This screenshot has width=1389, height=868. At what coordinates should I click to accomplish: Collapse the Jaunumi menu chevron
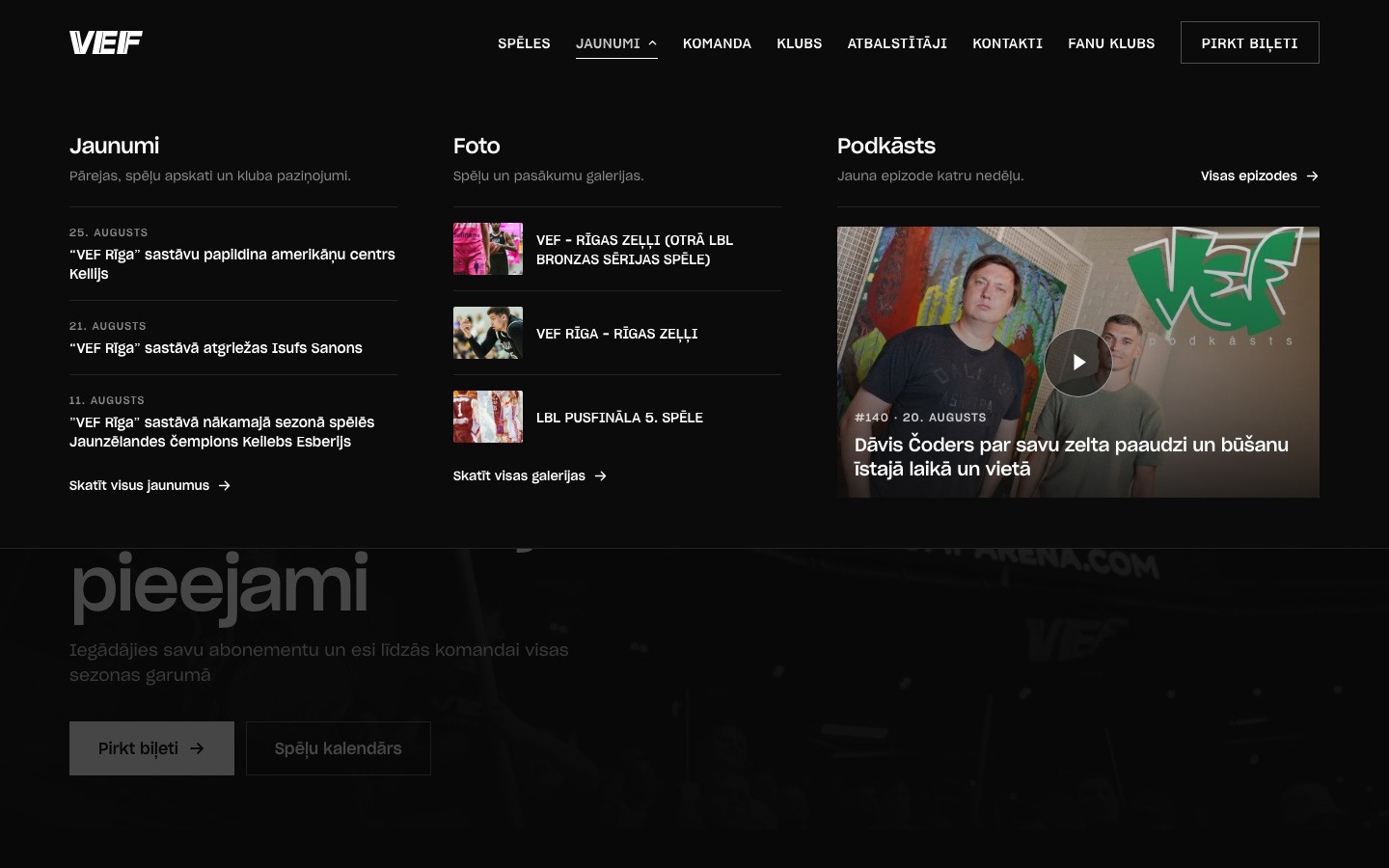point(652,42)
